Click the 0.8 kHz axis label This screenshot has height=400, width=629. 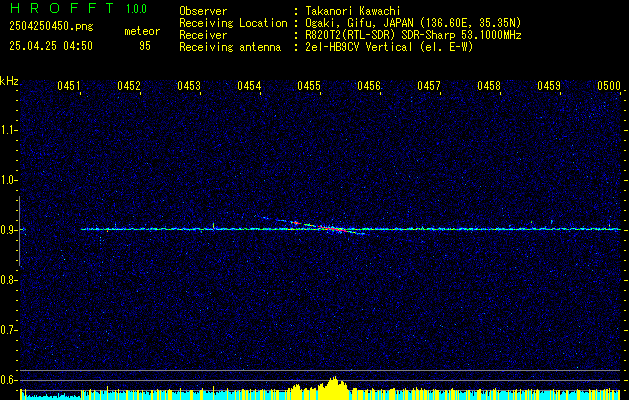tap(9, 280)
